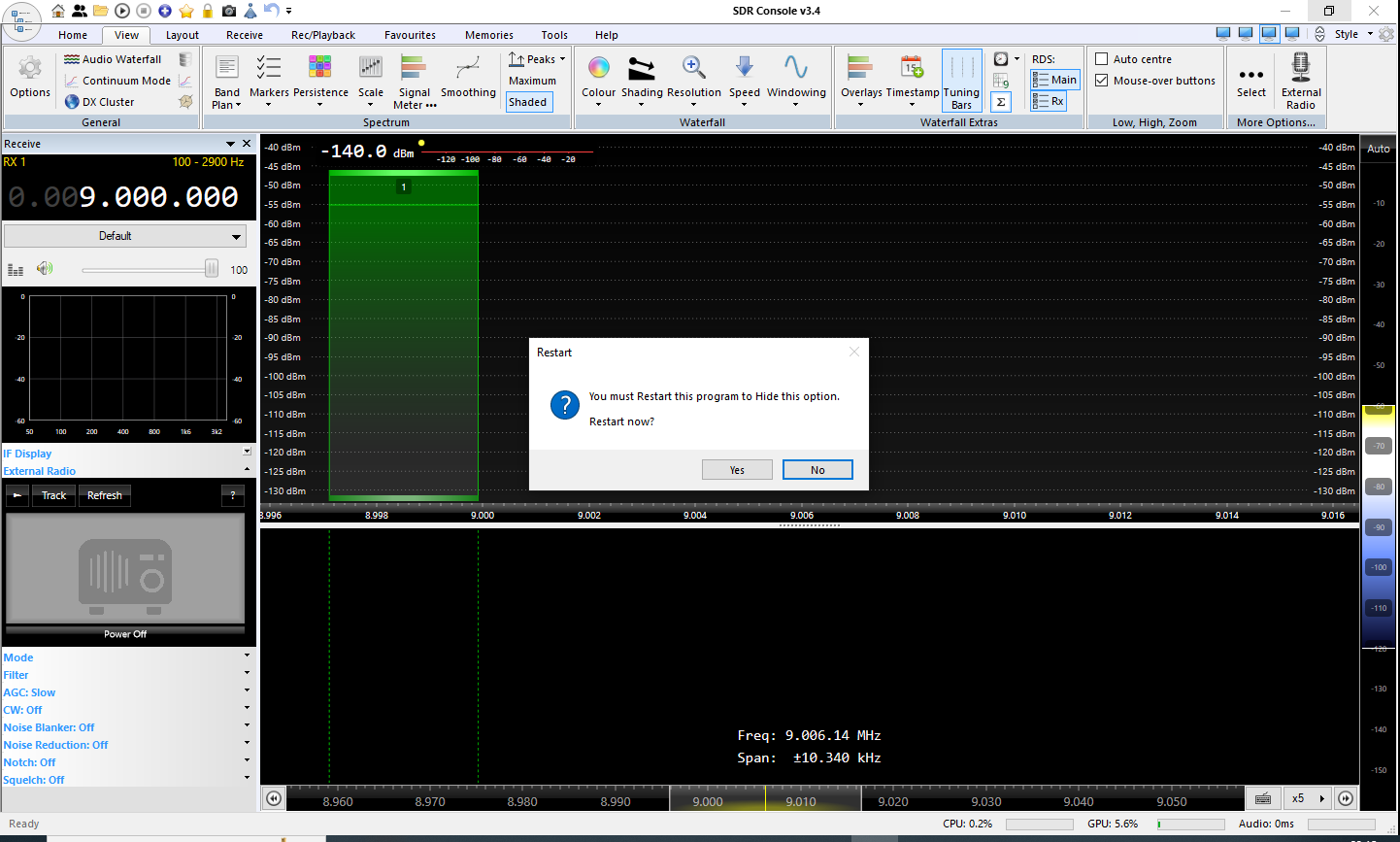Mute audio with the speaker icon
Image resolution: width=1400 pixels, height=842 pixels.
pos(45,269)
